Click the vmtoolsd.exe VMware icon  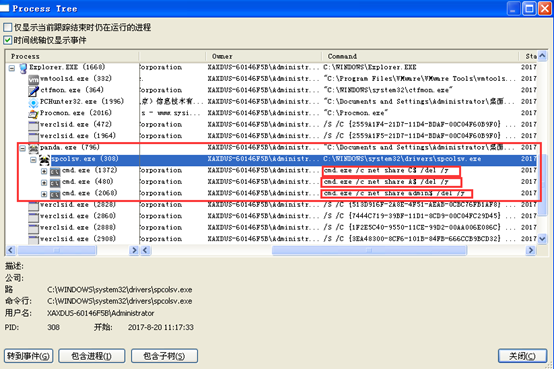click(x=33, y=79)
